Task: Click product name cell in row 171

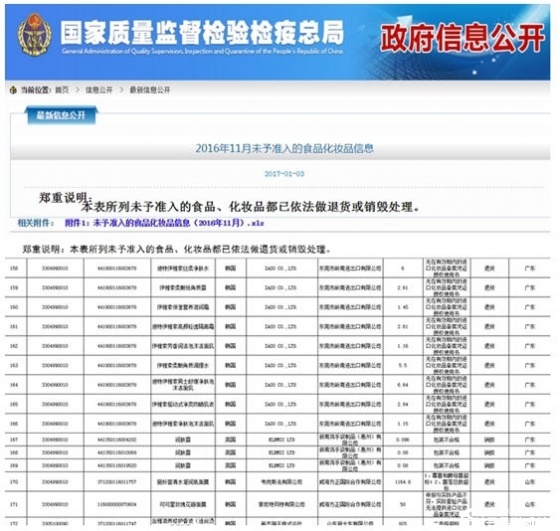Action: point(183,504)
